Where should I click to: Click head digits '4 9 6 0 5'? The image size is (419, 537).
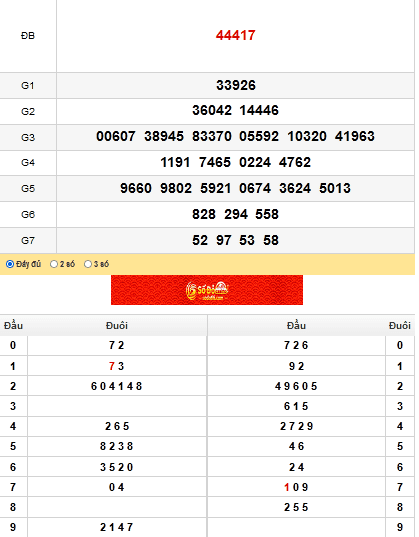296,386
